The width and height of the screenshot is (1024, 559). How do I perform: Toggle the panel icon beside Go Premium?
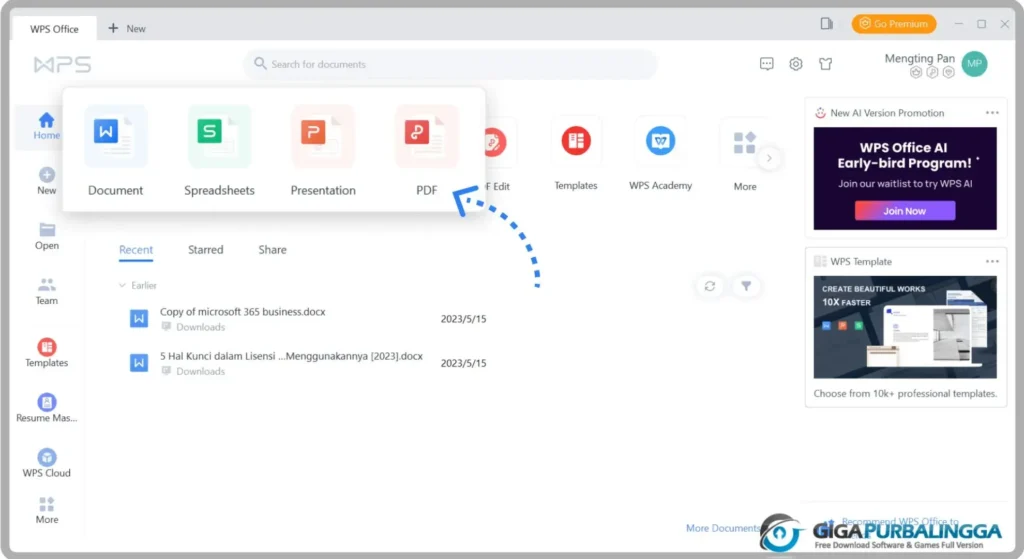(x=827, y=24)
